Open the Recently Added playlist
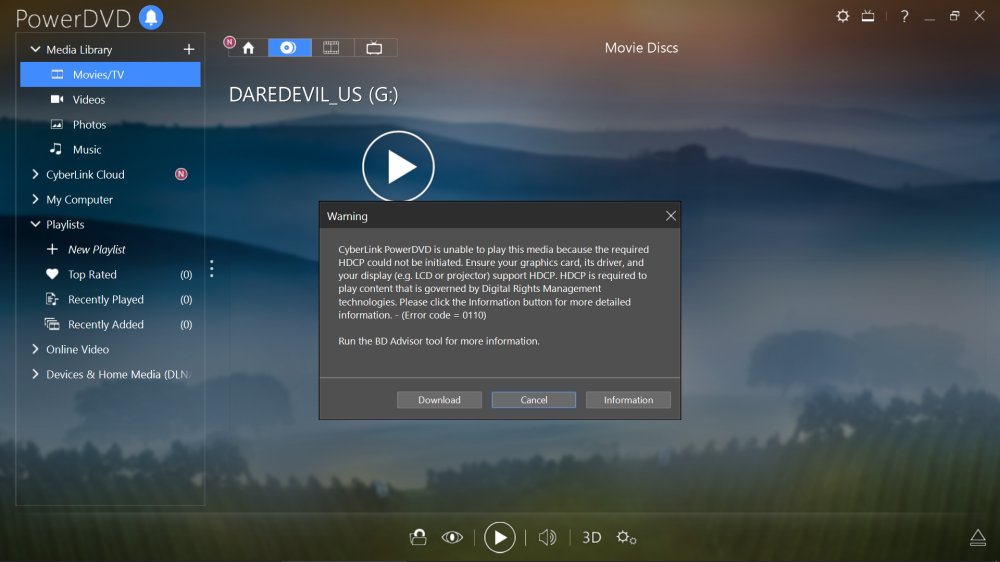The width and height of the screenshot is (1000, 562). point(110,324)
